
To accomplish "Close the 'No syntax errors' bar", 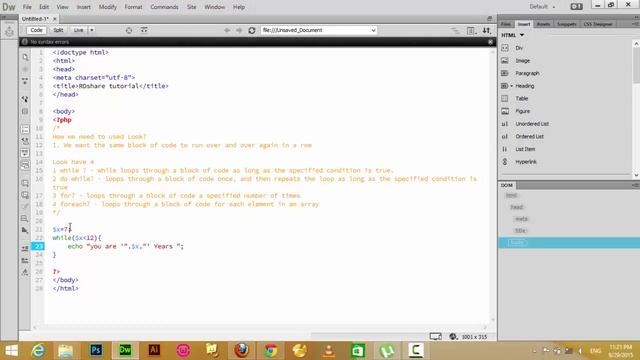I will pos(491,42).
